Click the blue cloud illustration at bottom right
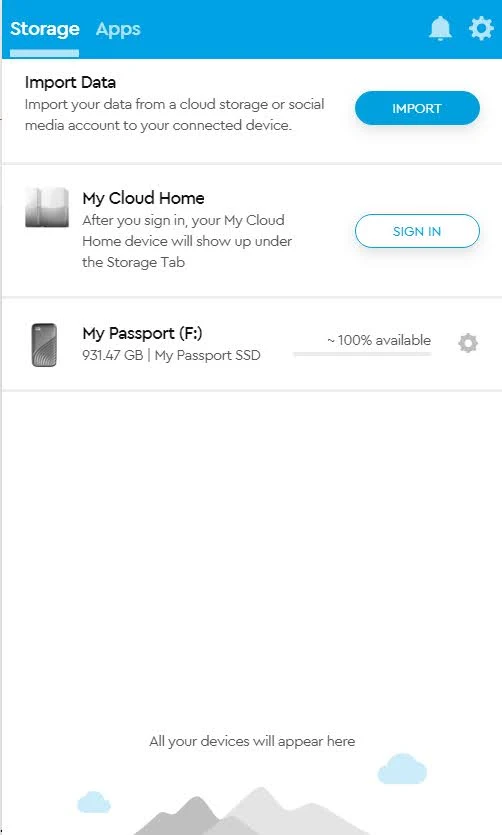This screenshot has height=835, width=502. 402,769
